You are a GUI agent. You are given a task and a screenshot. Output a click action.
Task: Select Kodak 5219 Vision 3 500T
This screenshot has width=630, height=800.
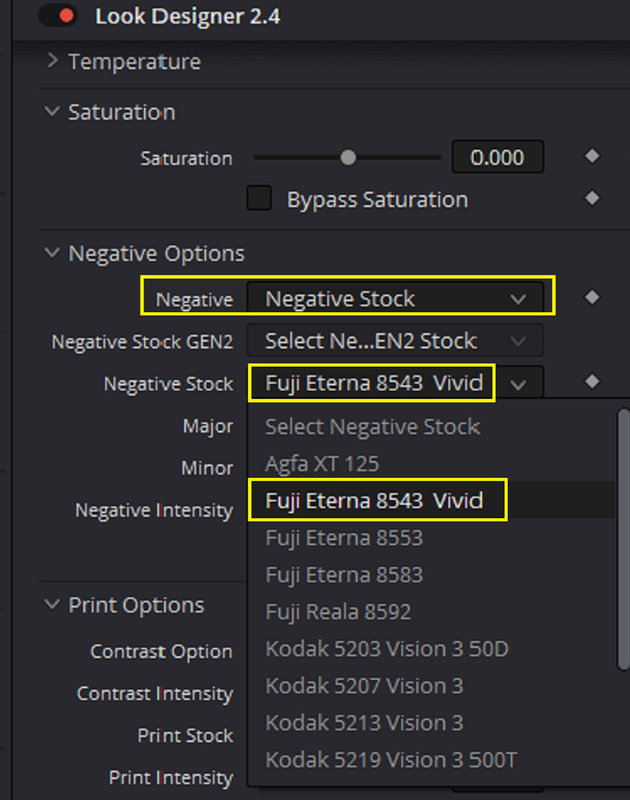(x=391, y=760)
